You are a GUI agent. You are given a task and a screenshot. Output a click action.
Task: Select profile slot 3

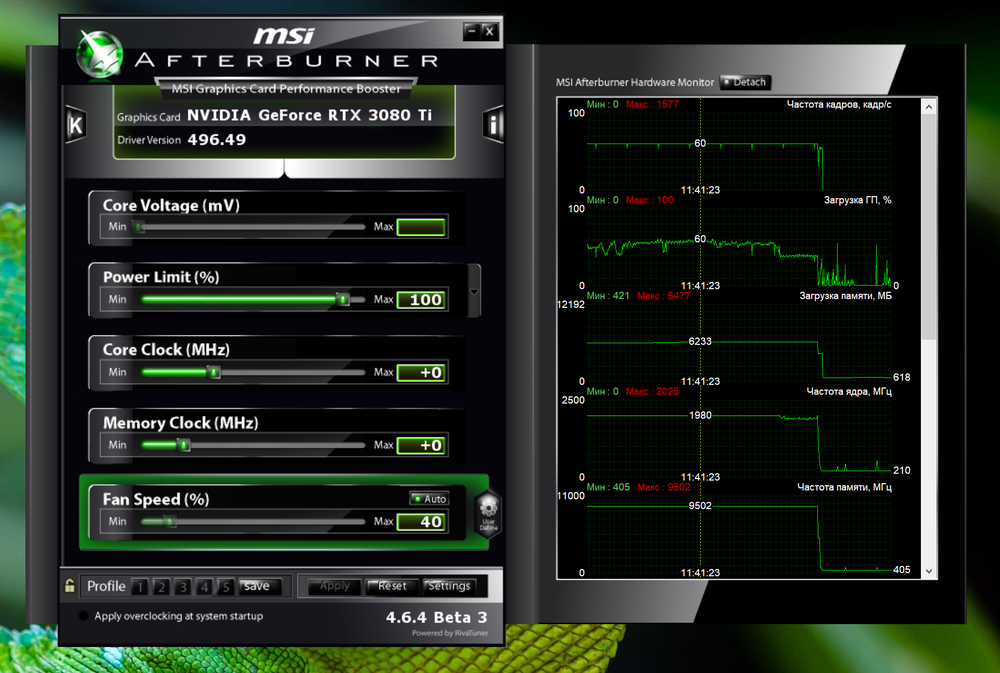tap(183, 586)
